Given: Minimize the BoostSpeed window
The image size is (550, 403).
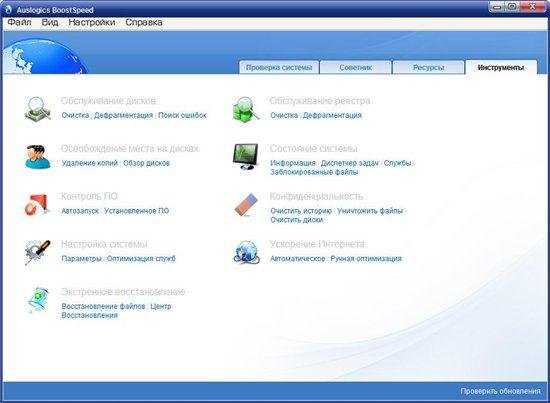Looking at the screenshot, I should click(x=496, y=7).
